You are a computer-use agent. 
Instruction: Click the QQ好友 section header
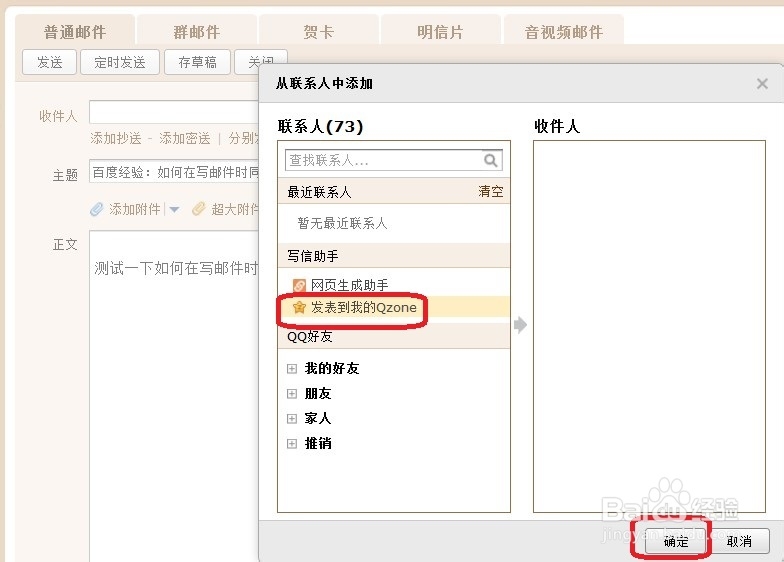pyautogui.click(x=394, y=336)
